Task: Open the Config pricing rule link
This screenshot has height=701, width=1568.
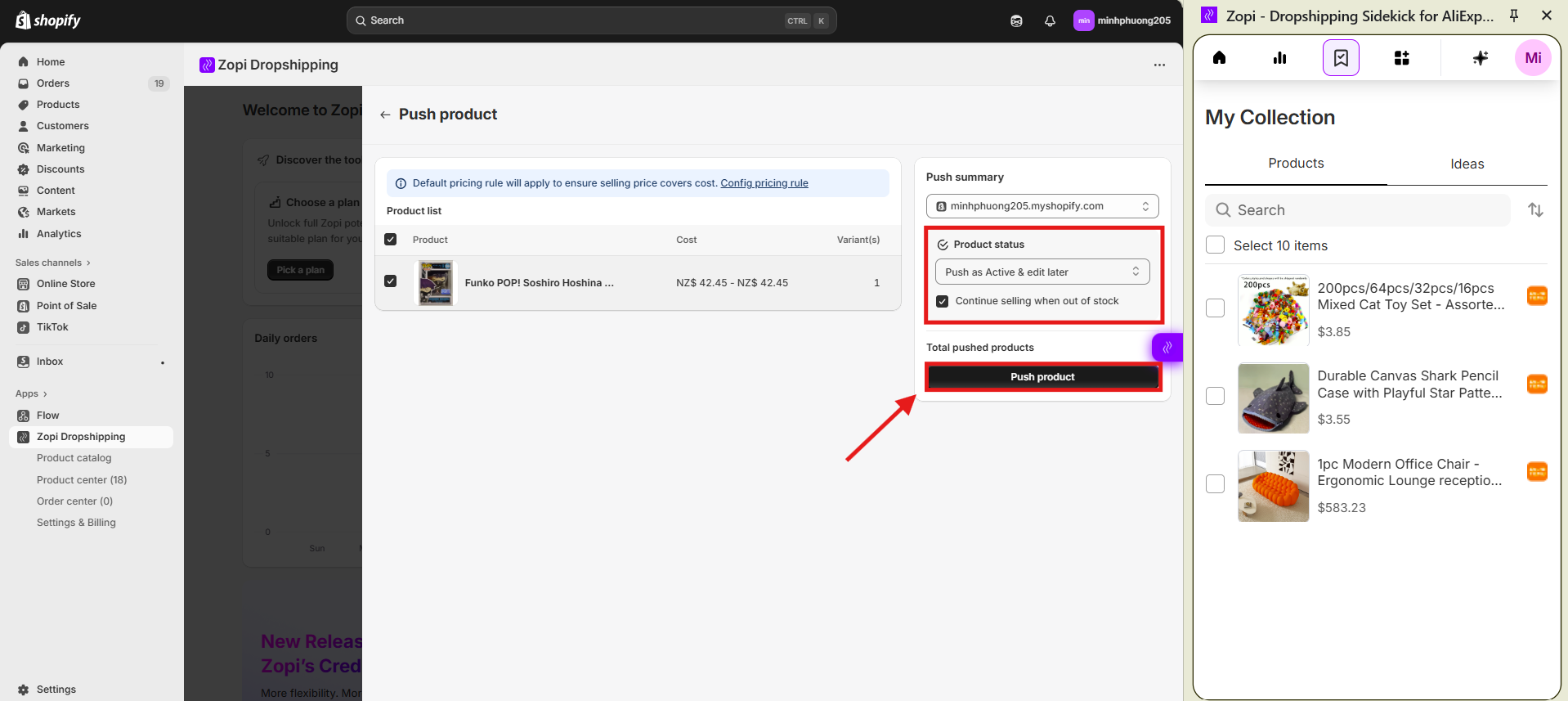Action: [764, 183]
